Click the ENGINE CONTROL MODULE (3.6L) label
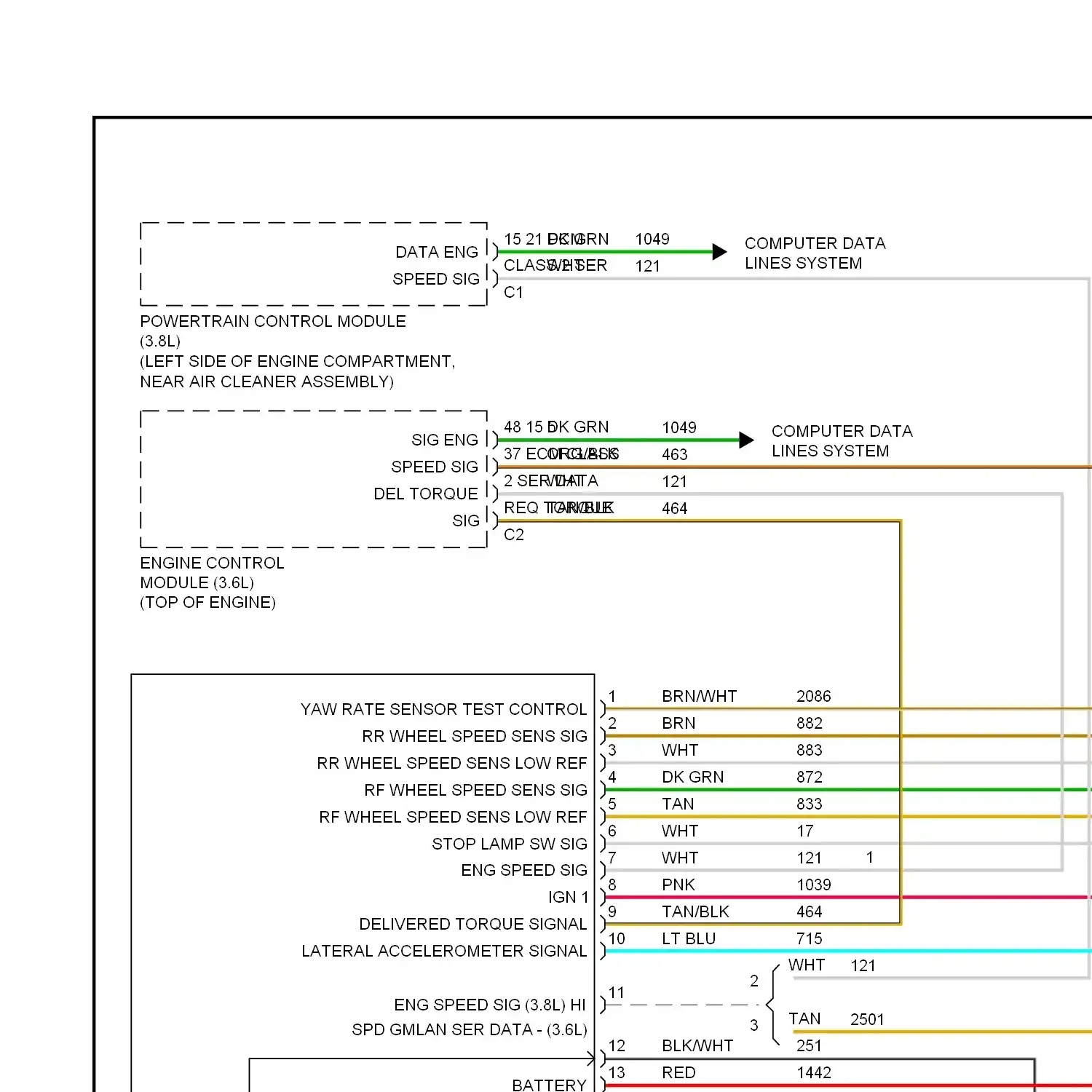This screenshot has width=1092, height=1092. (212, 573)
